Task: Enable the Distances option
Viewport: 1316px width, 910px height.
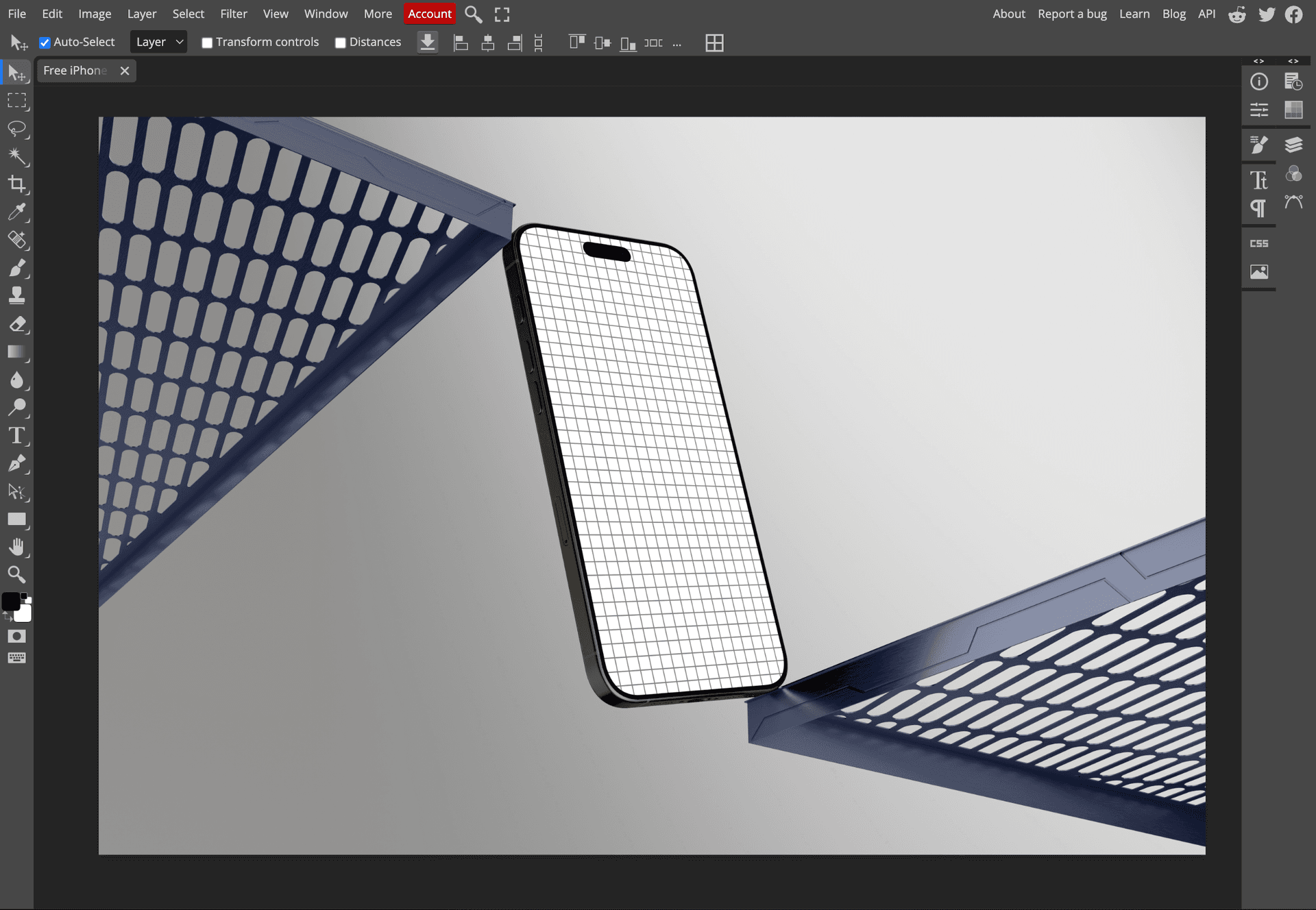Action: 340,42
